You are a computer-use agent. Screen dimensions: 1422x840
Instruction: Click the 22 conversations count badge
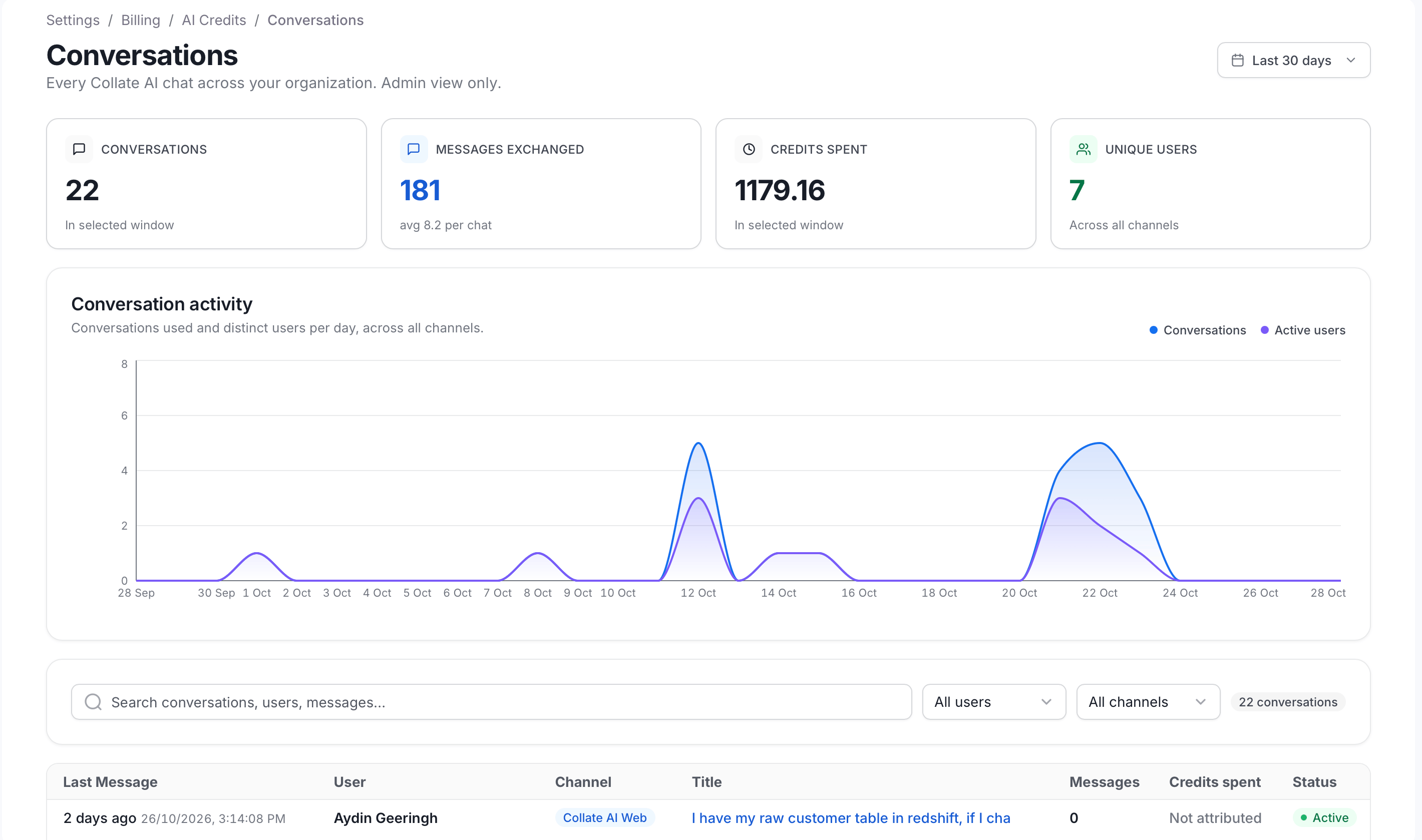[x=1288, y=702]
